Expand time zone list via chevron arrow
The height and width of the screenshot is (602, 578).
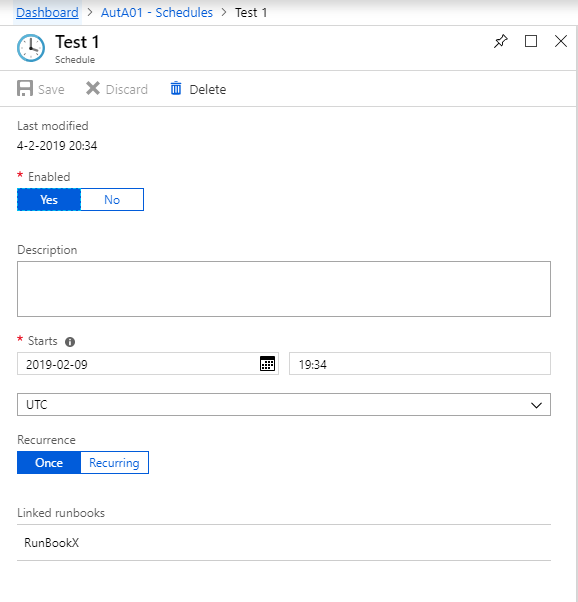coord(536,405)
